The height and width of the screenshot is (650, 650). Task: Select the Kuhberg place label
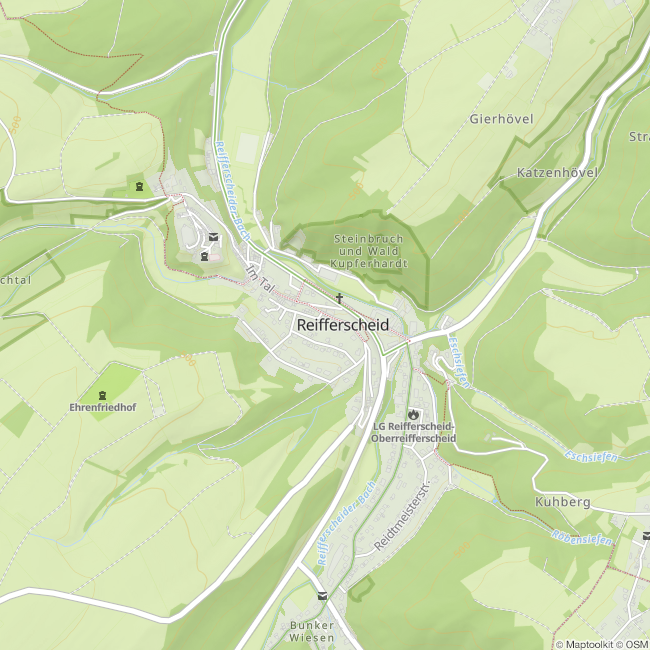coord(563,502)
